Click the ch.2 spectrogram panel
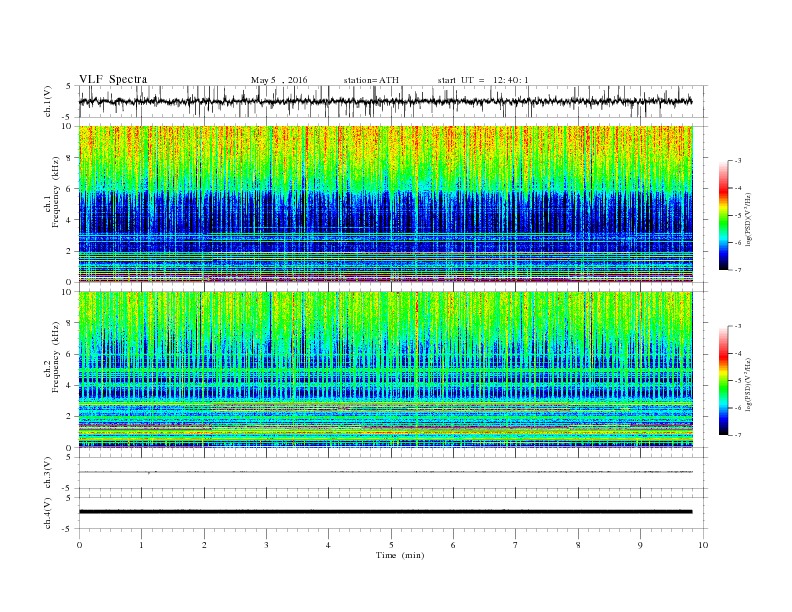 point(385,370)
